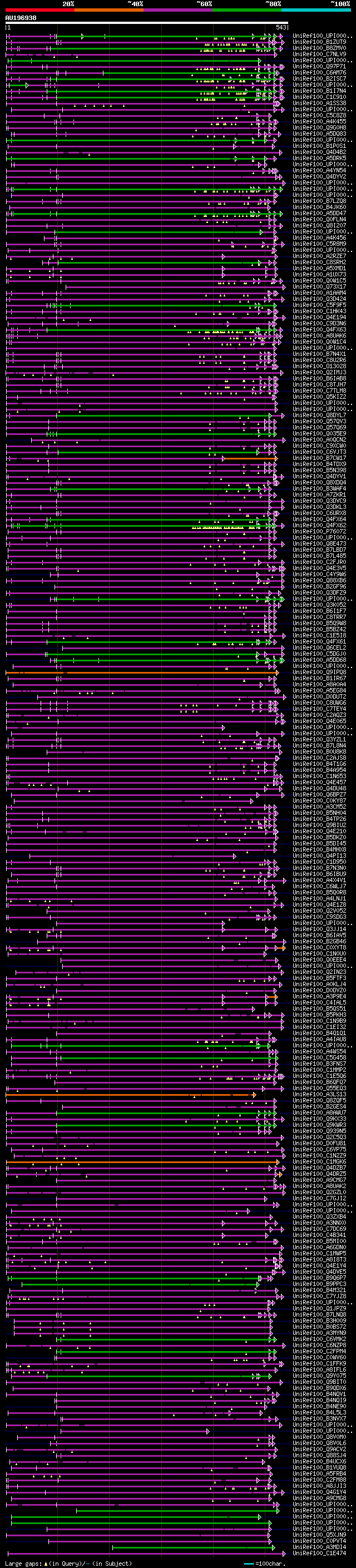Open the UniRef100_Q3YZL1 entry
The image size is (356, 1568).
tap(319, 740)
